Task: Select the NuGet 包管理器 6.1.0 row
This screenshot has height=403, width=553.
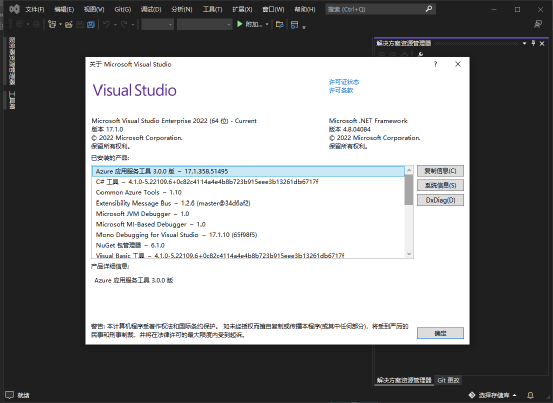Action: click(x=248, y=245)
